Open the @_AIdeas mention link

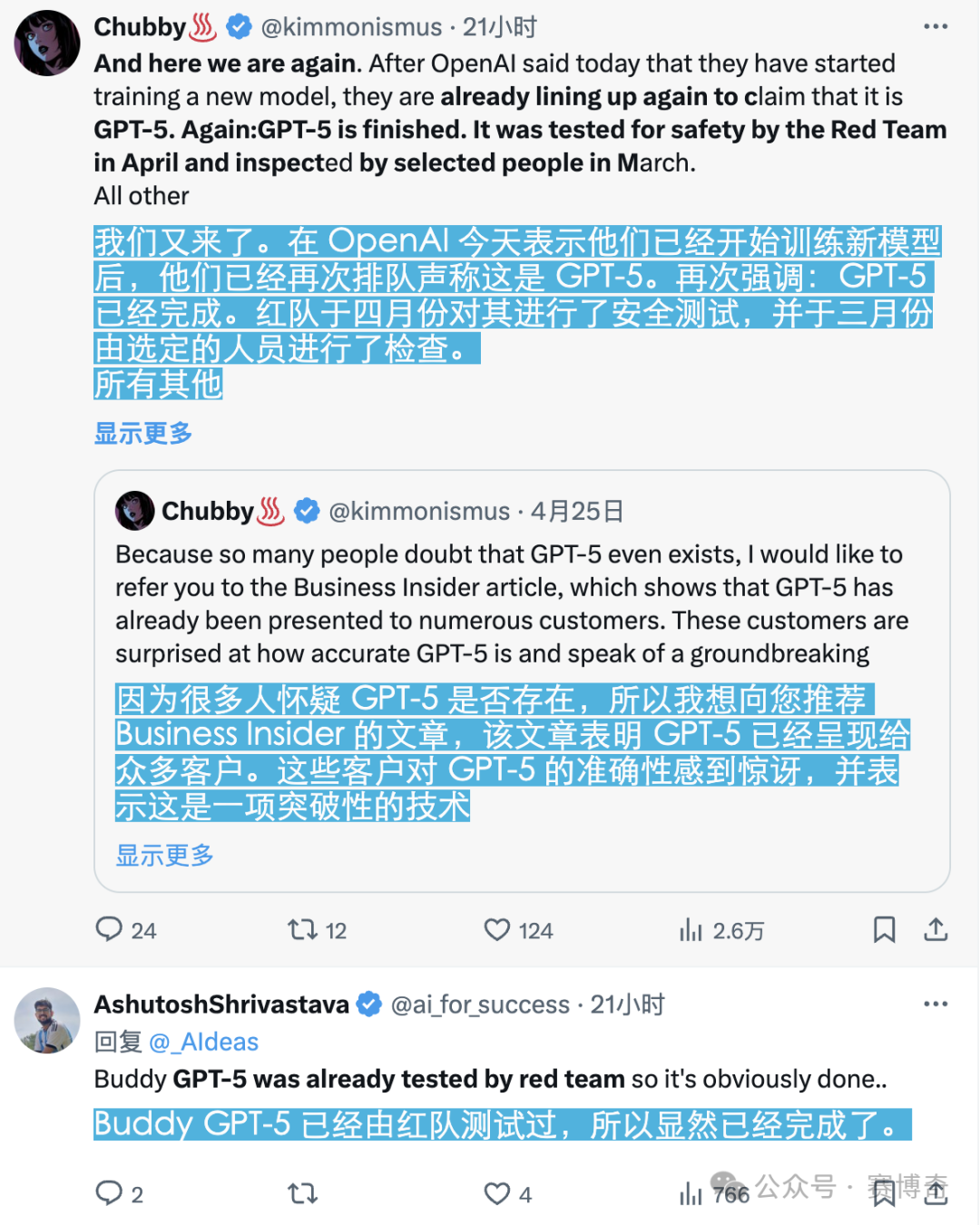[204, 1042]
